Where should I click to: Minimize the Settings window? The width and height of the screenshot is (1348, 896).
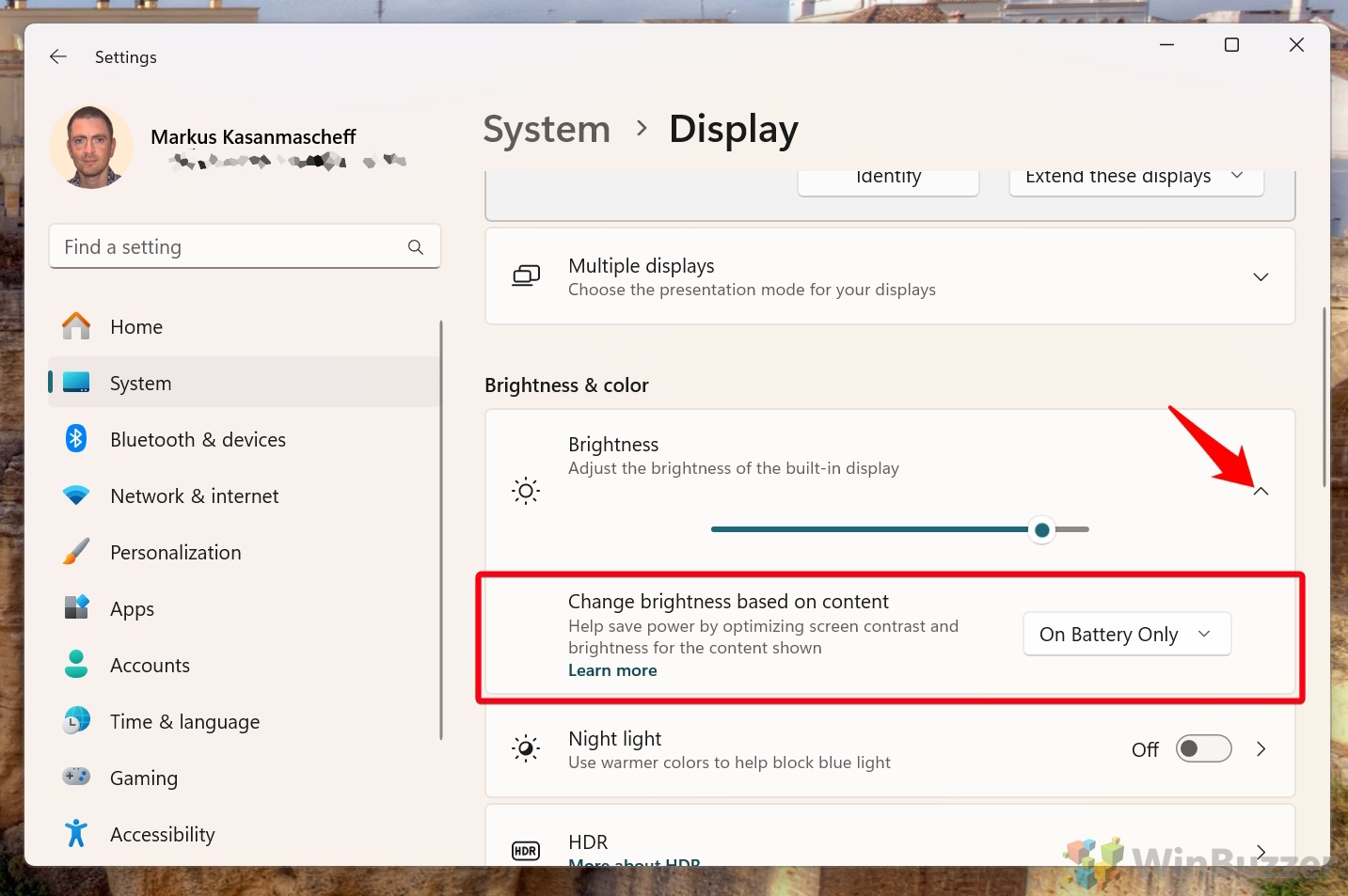pos(1167,45)
